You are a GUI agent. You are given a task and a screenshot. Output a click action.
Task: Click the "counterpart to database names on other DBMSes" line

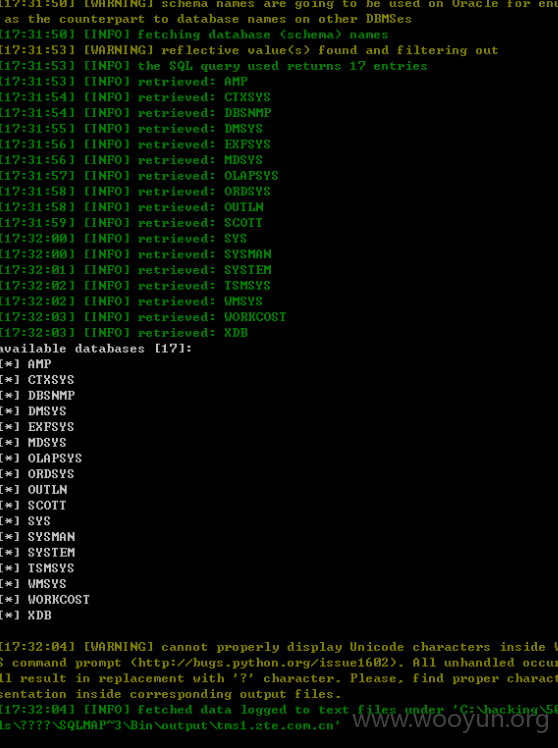coord(206,20)
